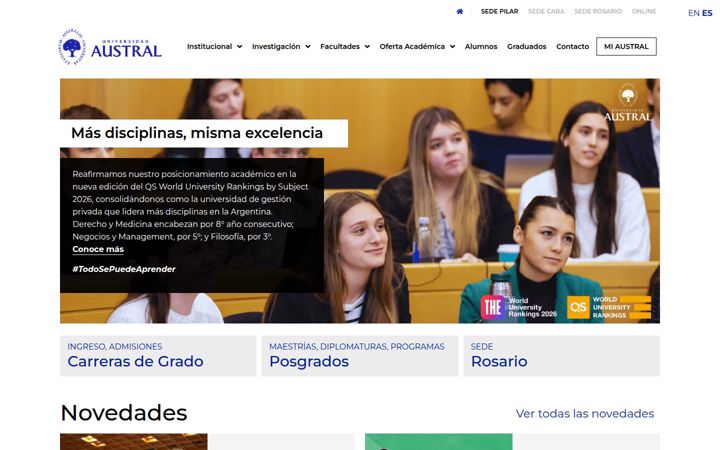Select the Más disciplinas, misma excelencia headline
This screenshot has width=720, height=450.
click(x=197, y=133)
